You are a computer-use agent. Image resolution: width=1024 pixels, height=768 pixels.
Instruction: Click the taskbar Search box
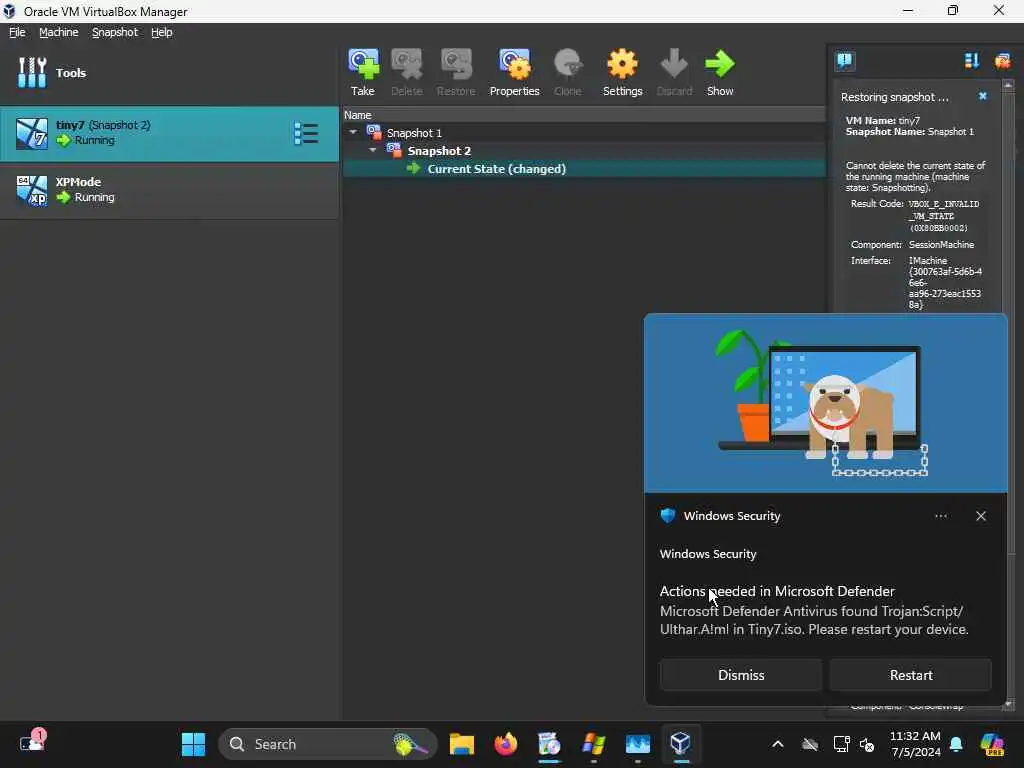tap(327, 744)
